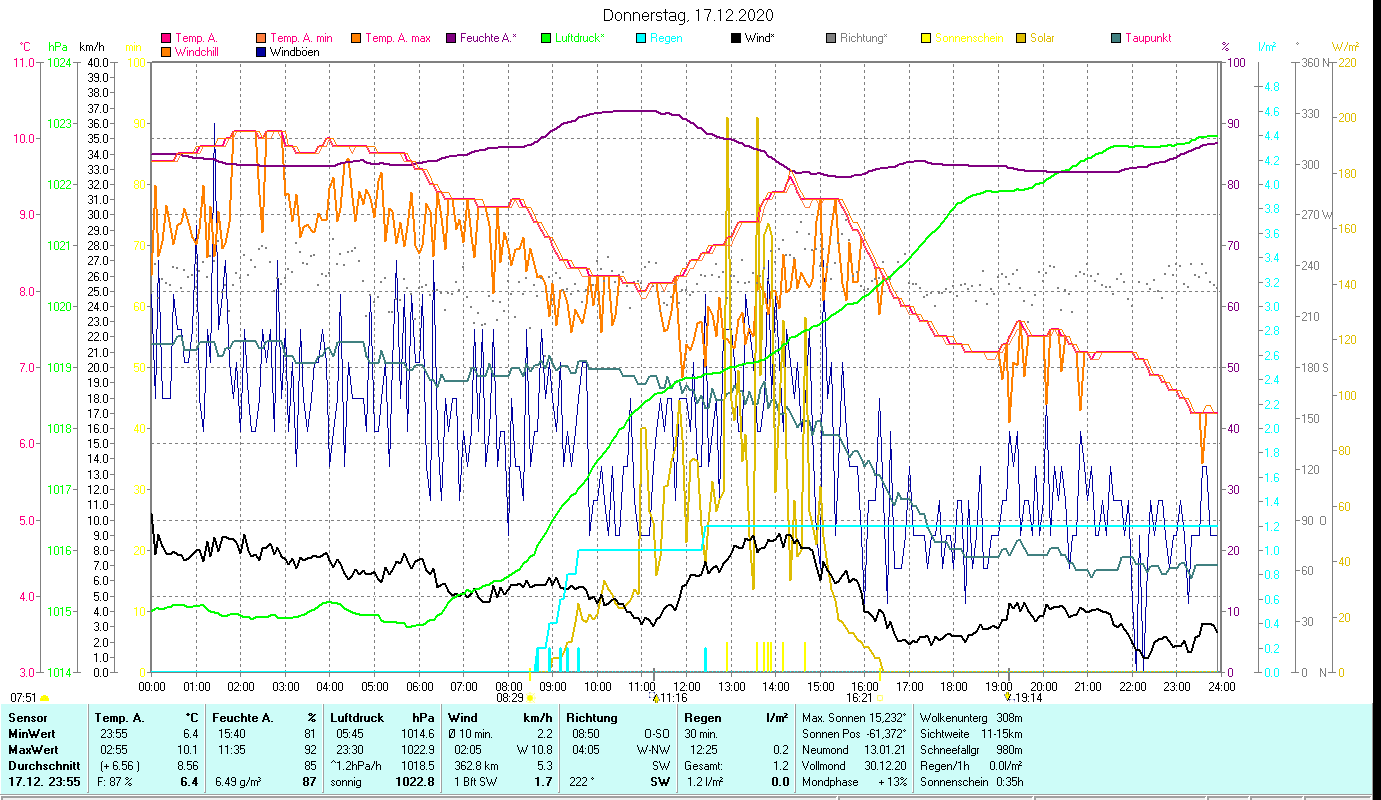Click the chart title 'Donnerstag, 17.12.2020'
Image resolution: width=1381 pixels, height=800 pixels.
point(689,16)
